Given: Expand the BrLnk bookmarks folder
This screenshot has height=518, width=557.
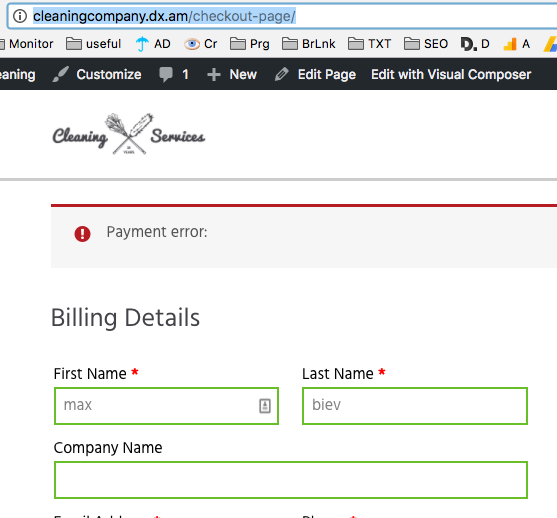Looking at the screenshot, I should point(309,44).
